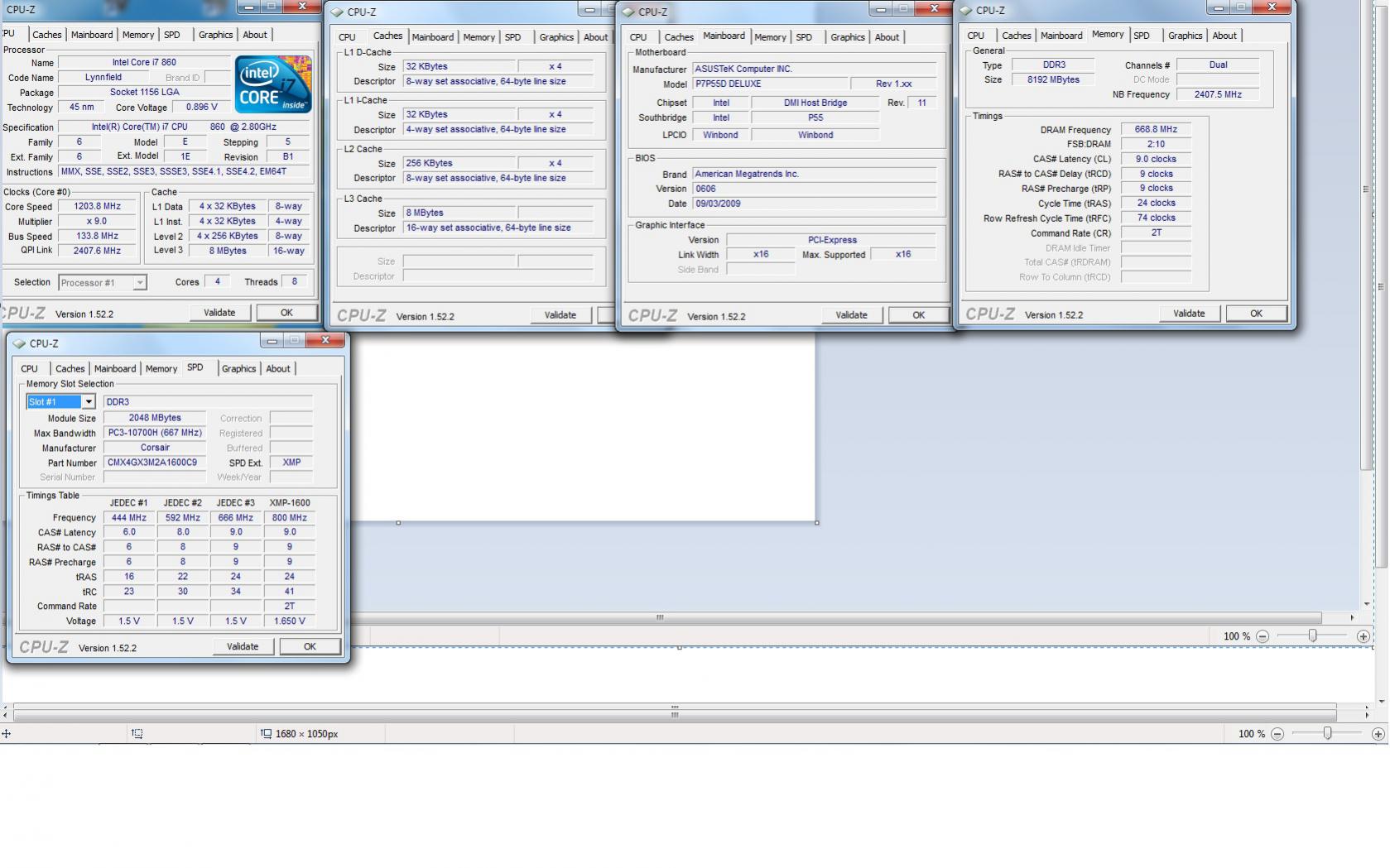Select the CPU tab in the CPU-Z SPD window
The height and width of the screenshot is (868, 1390).
coord(29,369)
